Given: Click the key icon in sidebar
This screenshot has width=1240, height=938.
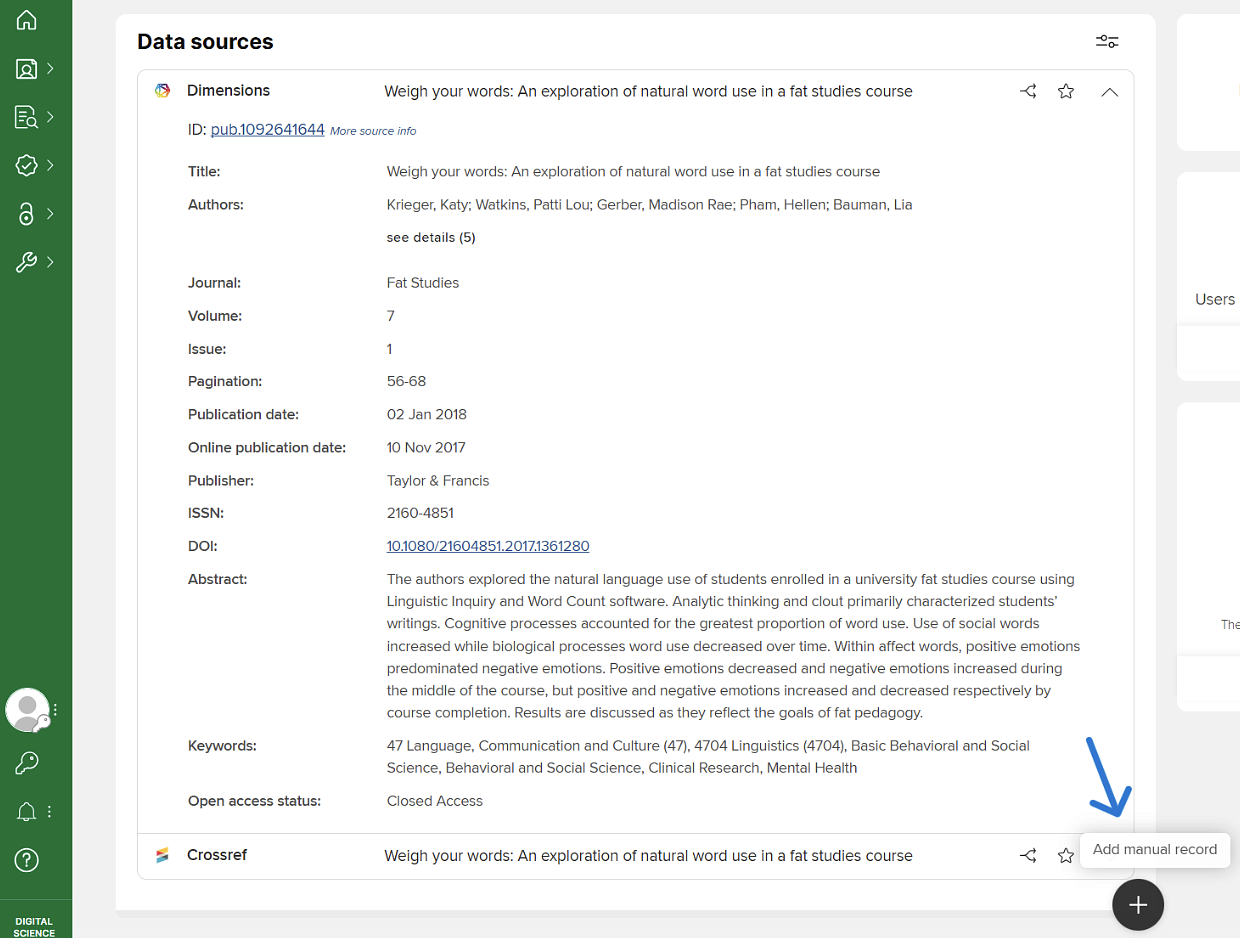Looking at the screenshot, I should pos(27,763).
